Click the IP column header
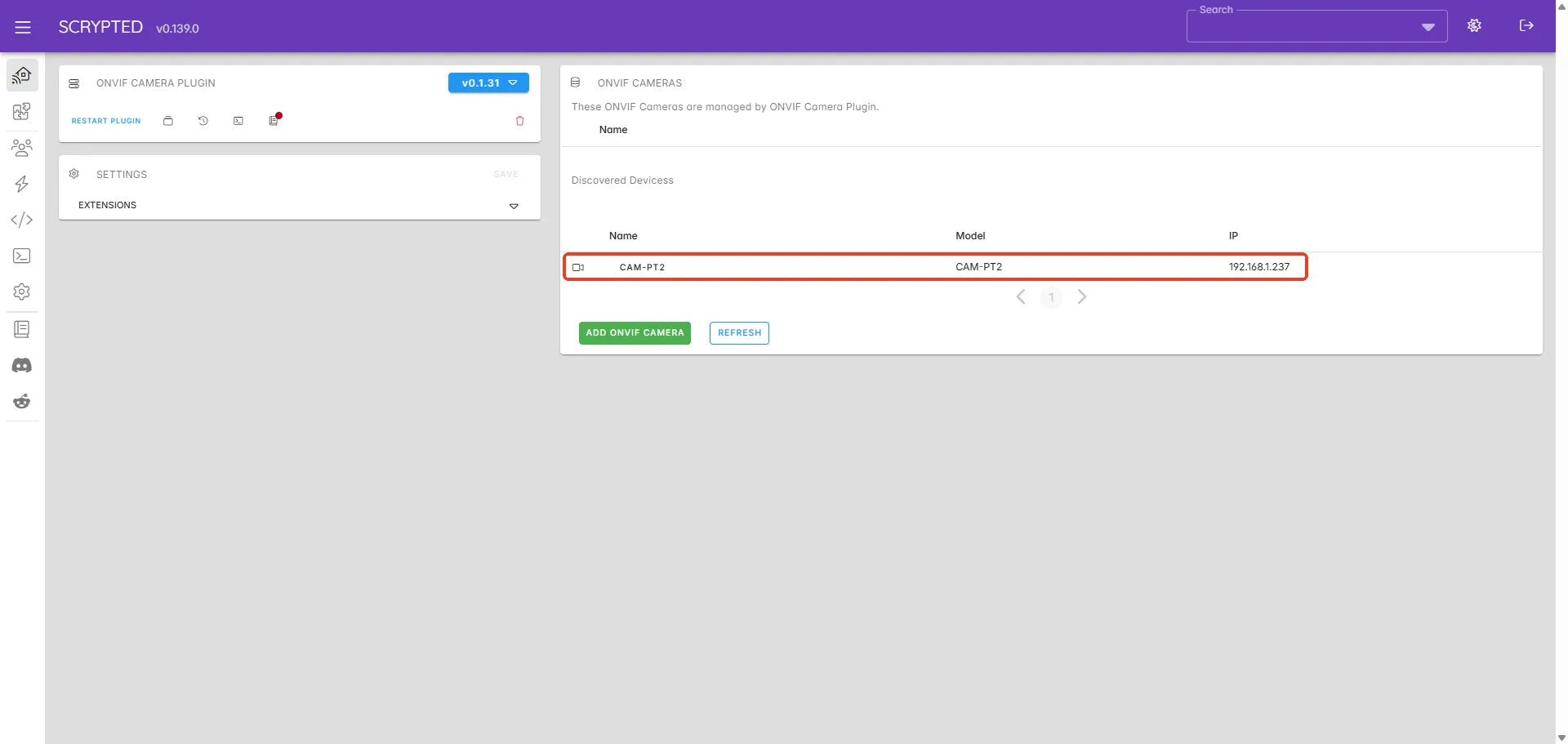 1233,235
